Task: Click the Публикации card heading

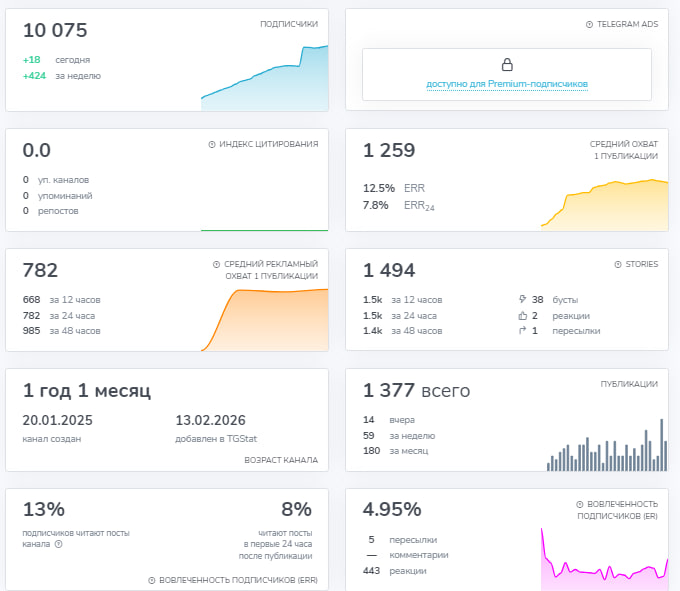Action: pos(629,384)
